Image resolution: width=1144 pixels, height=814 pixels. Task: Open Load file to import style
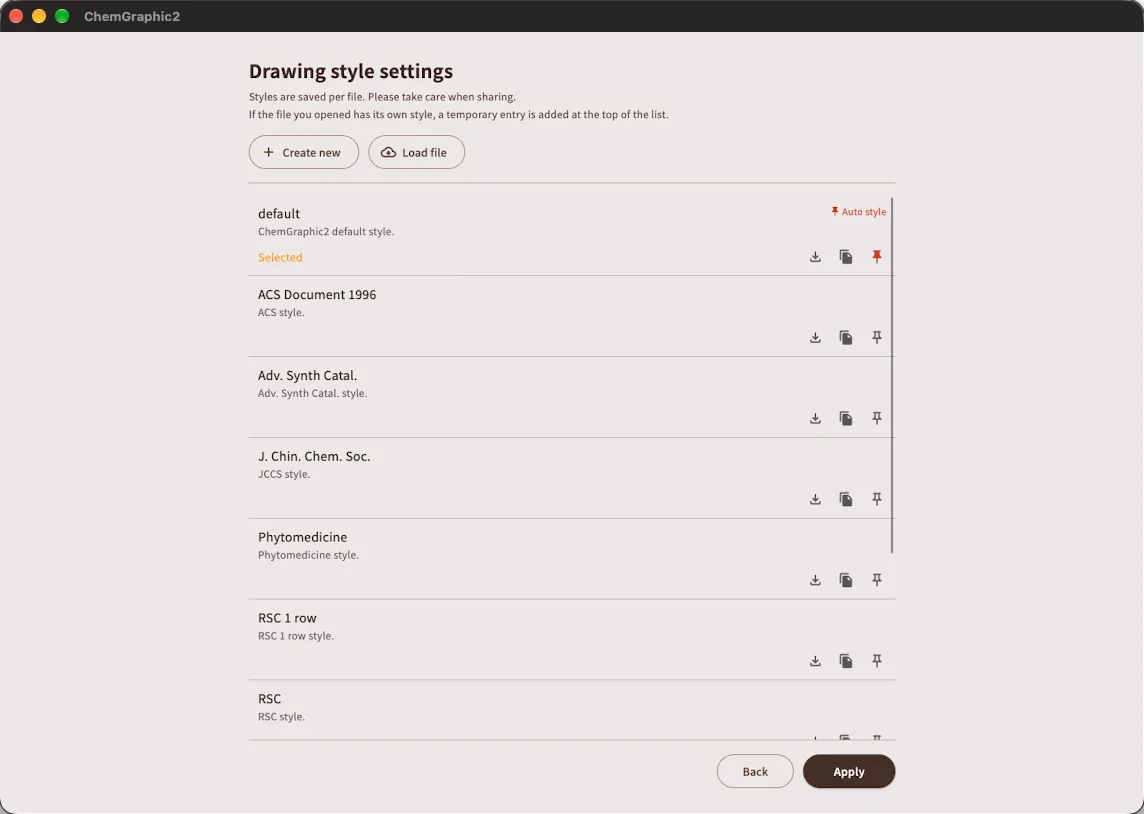pos(417,152)
